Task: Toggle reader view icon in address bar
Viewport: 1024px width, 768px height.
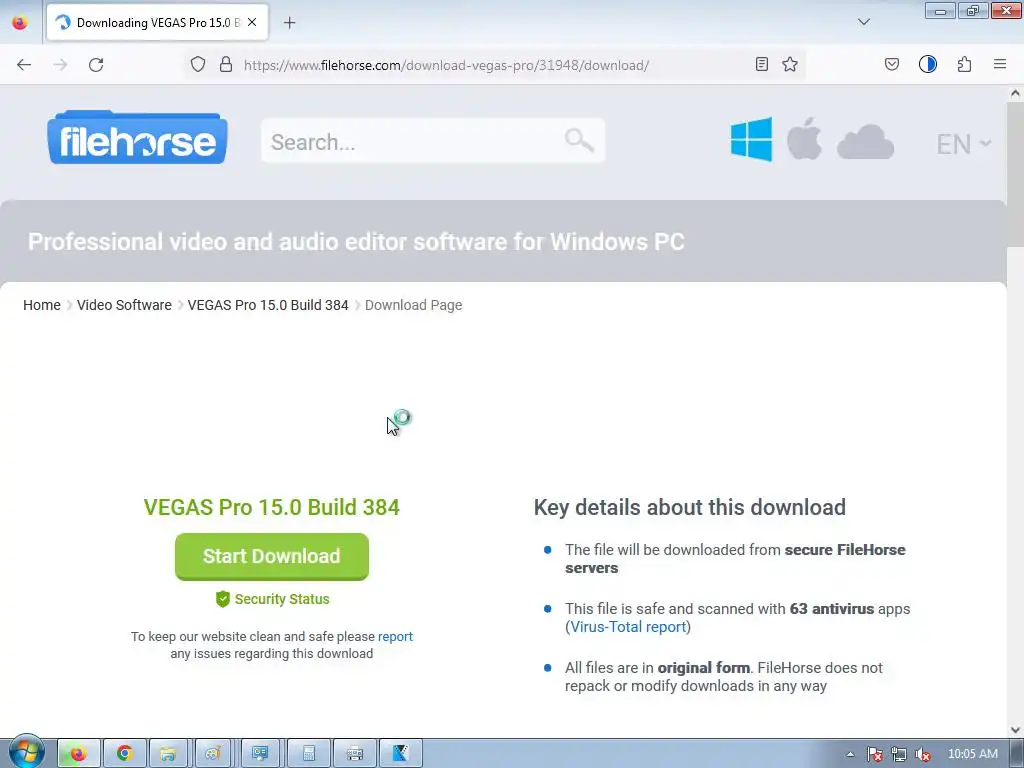Action: (761, 64)
